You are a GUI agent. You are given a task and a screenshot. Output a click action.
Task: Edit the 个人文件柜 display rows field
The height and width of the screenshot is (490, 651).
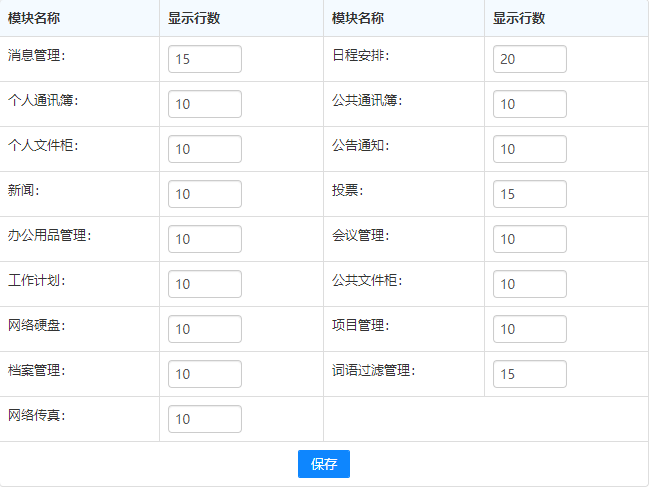[205, 149]
